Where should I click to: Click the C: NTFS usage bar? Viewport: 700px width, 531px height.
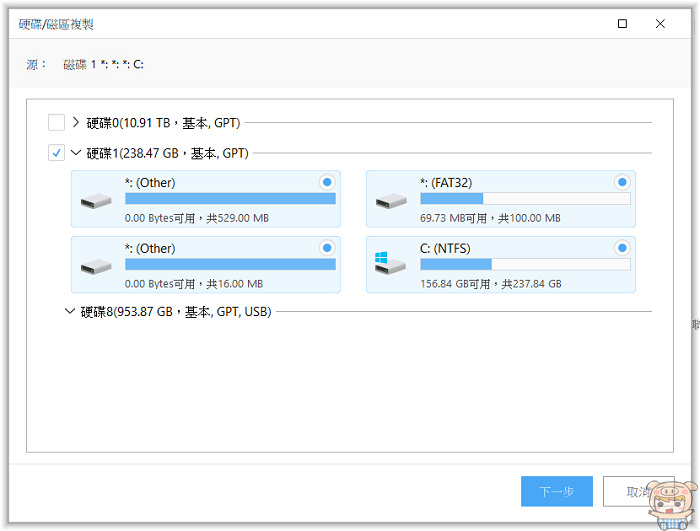[525, 264]
